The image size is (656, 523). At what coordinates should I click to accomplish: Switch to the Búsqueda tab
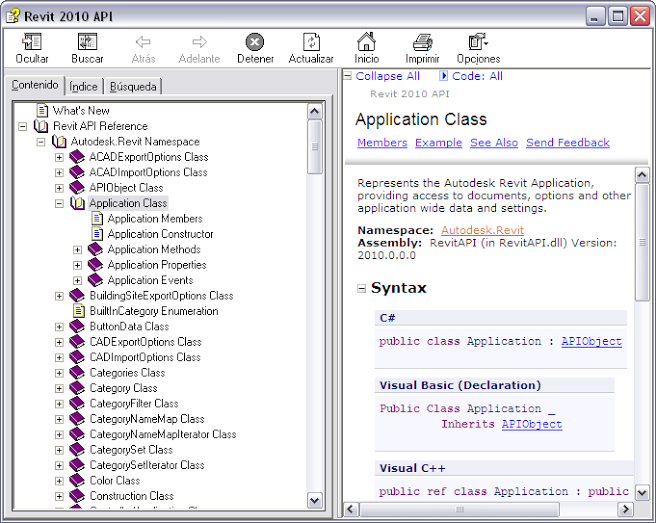(133, 87)
